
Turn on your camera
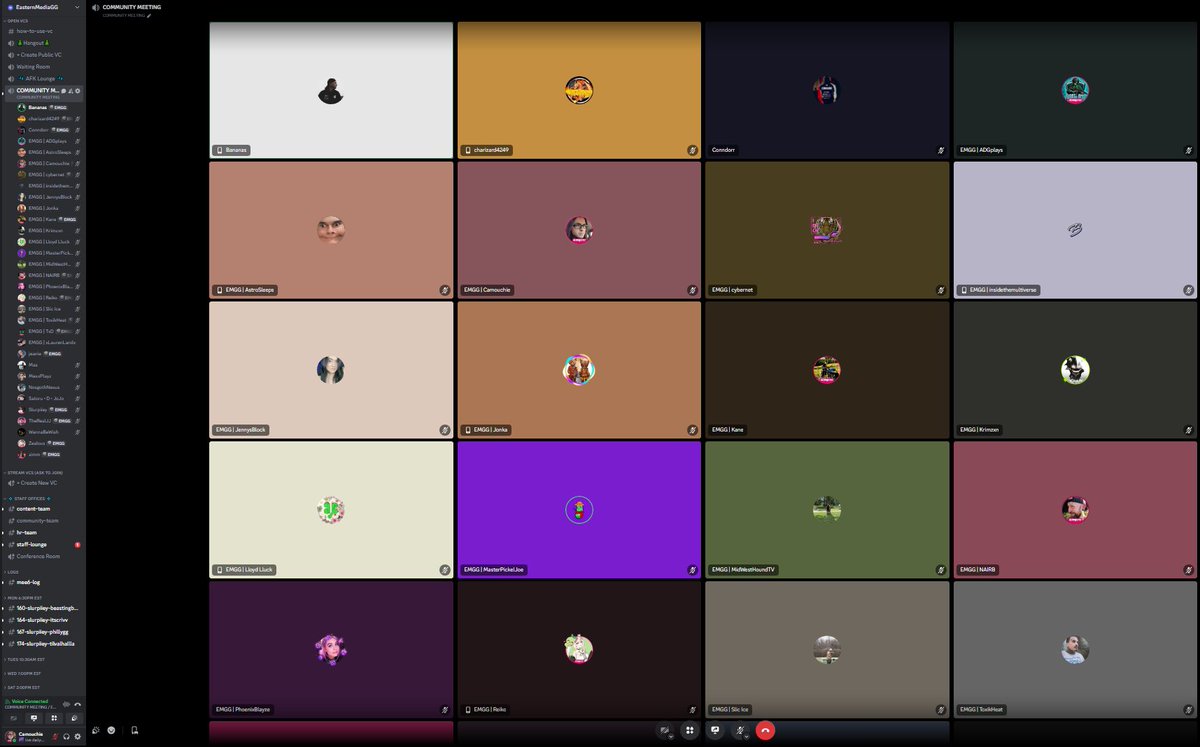coord(663,730)
